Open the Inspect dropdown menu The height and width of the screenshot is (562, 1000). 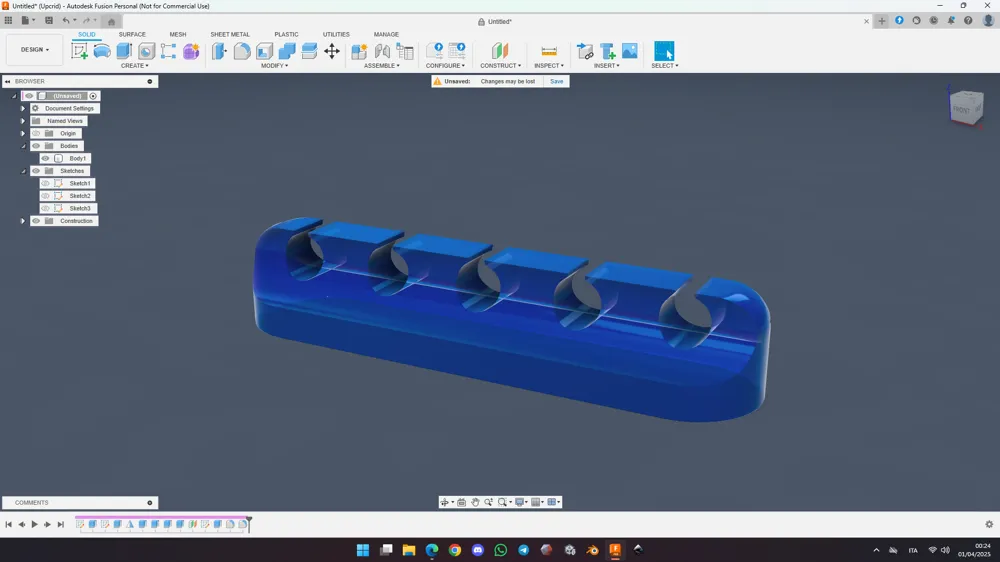pyautogui.click(x=548, y=66)
